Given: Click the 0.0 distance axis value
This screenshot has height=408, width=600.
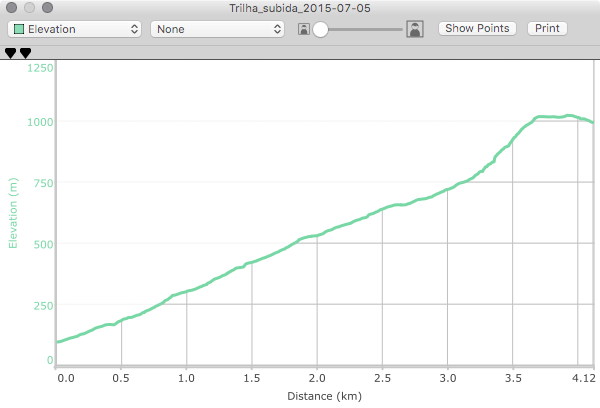Looking at the screenshot, I should click(66, 378).
